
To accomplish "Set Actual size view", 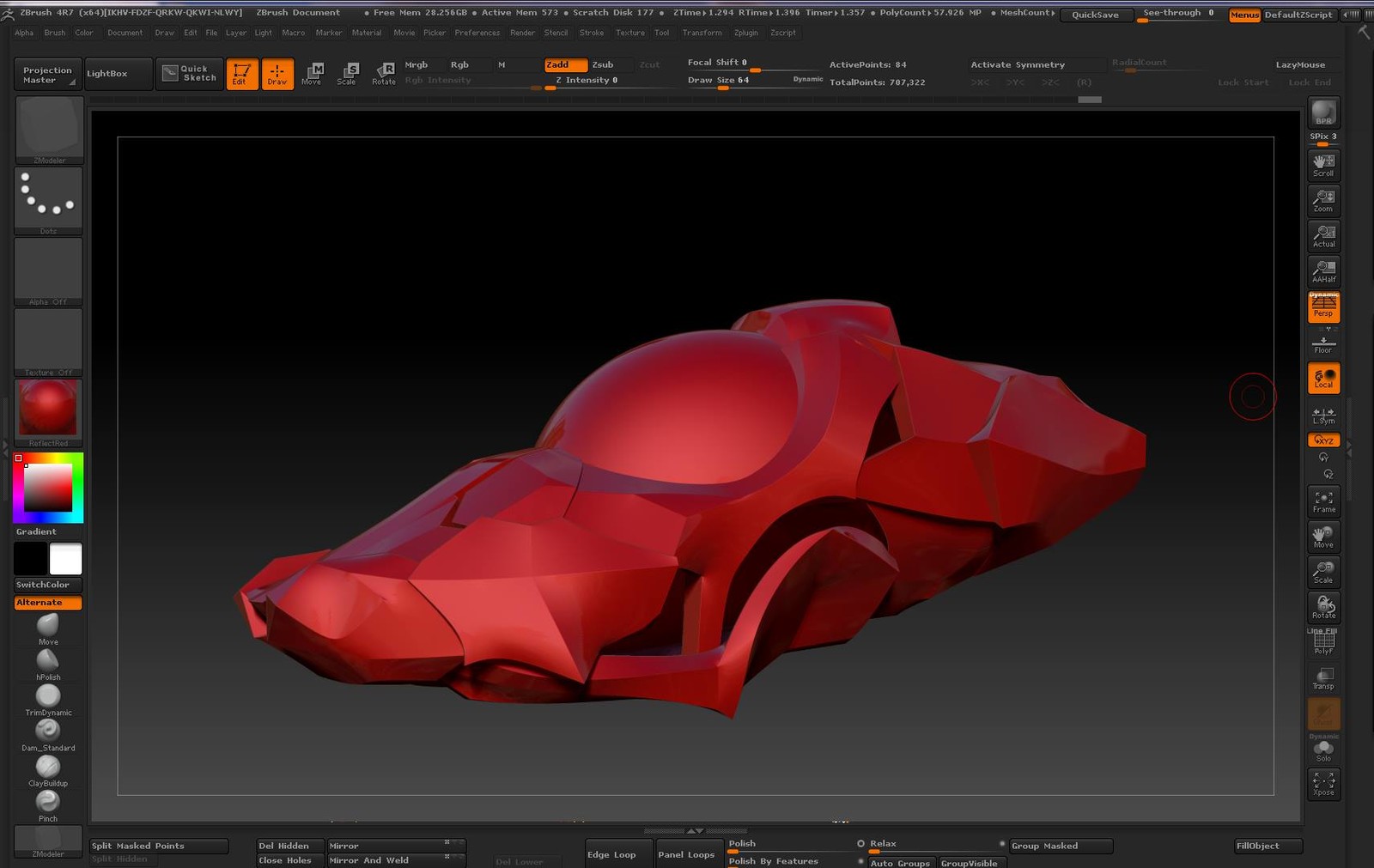I will click(x=1323, y=235).
